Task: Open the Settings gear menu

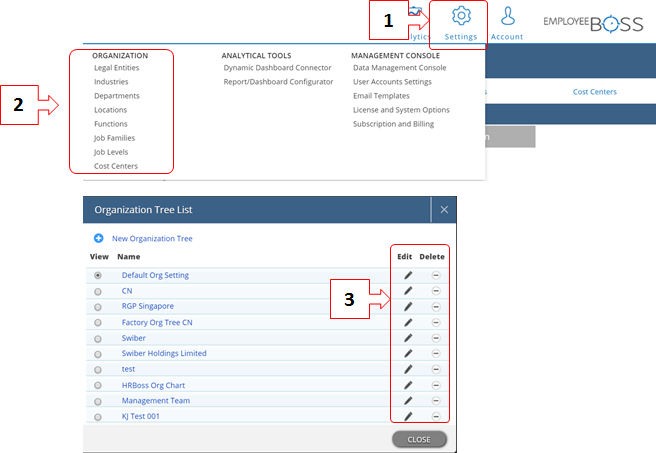Action: 461,24
